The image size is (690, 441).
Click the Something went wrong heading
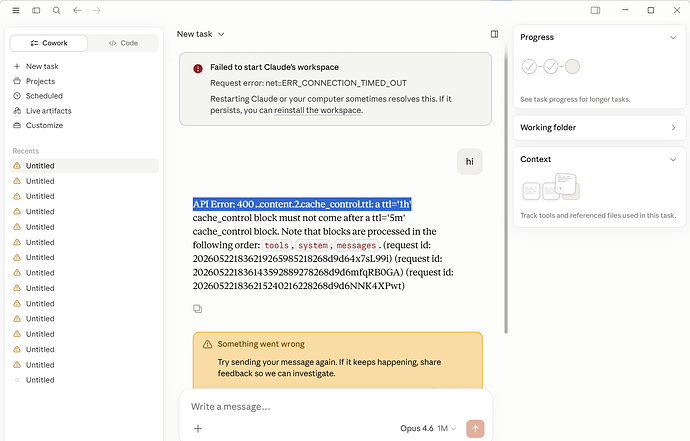(261, 344)
